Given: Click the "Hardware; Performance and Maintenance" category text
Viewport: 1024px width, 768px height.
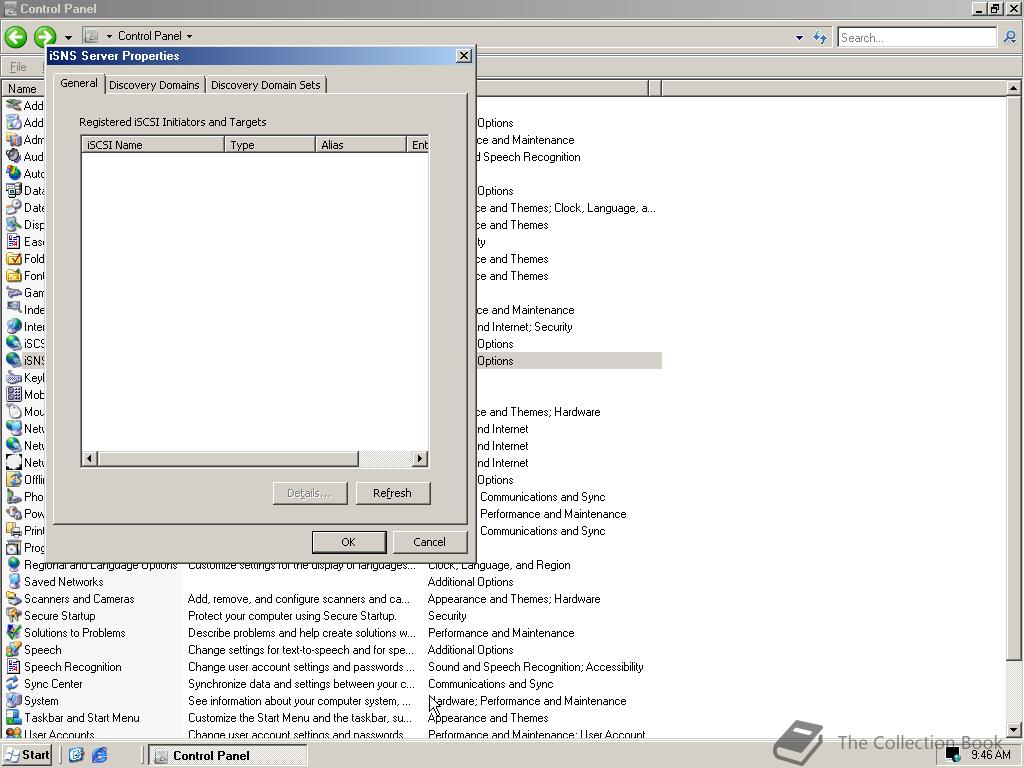Looking at the screenshot, I should [x=527, y=701].
